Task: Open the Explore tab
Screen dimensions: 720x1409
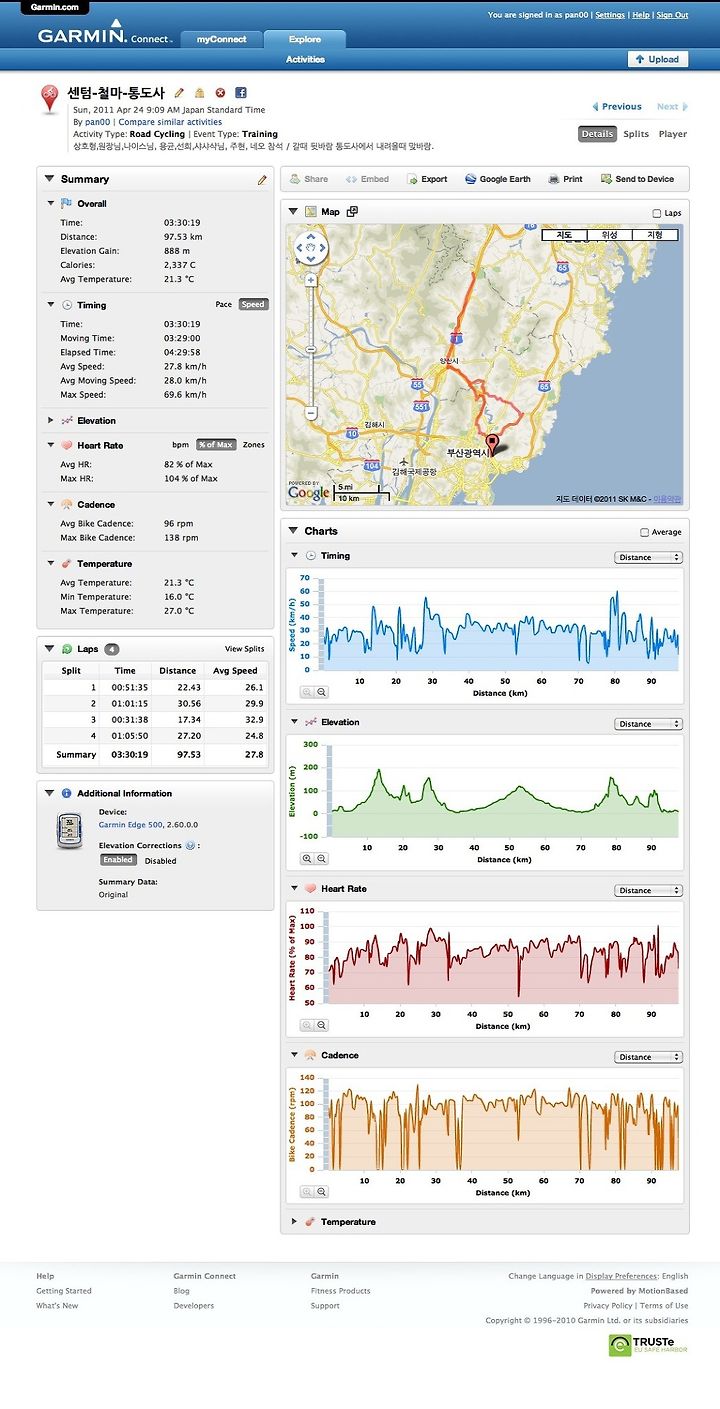Action: tap(305, 39)
